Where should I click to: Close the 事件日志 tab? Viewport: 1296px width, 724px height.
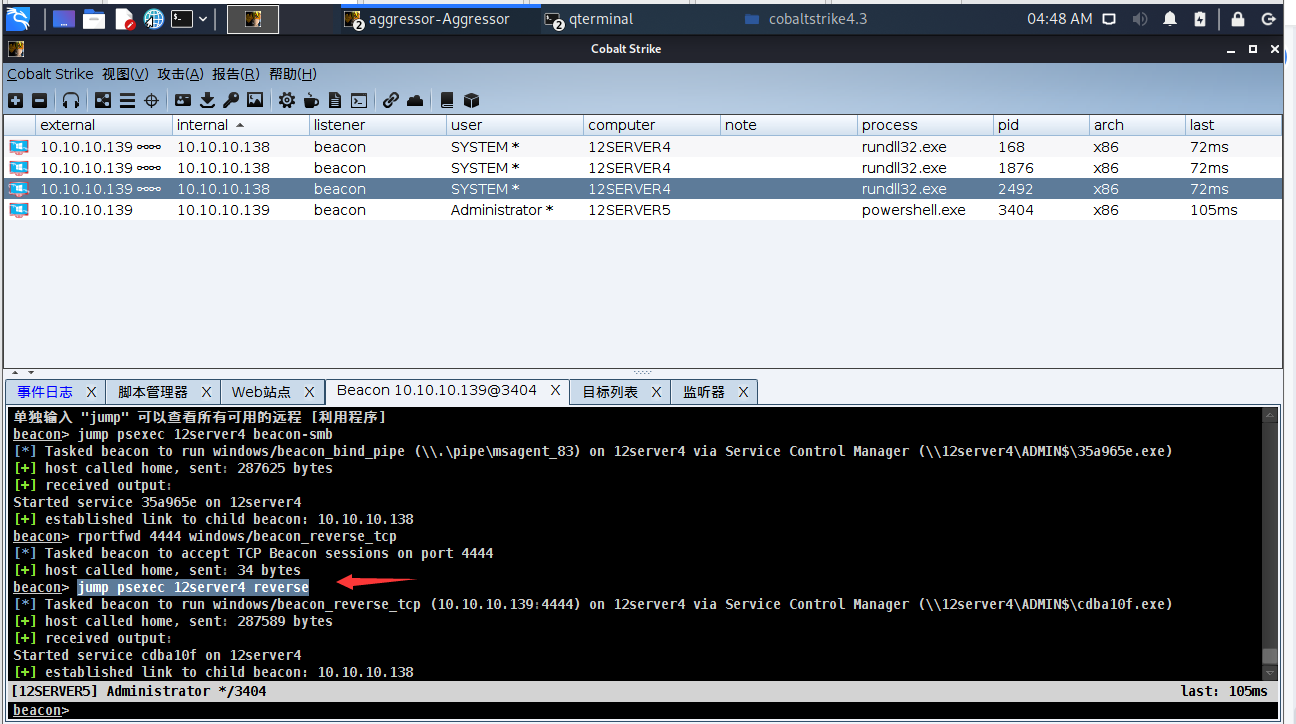[91, 392]
